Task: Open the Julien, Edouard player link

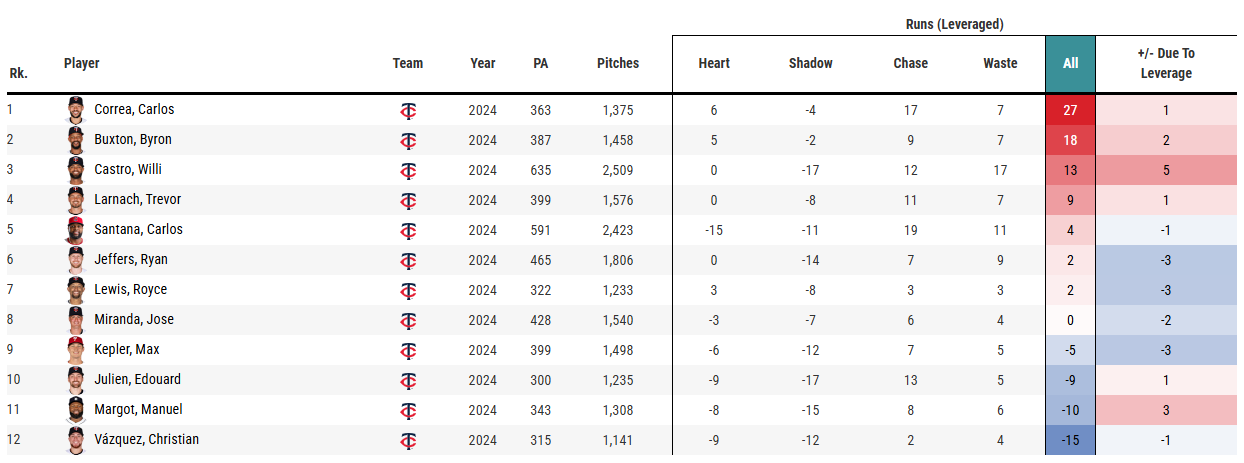Action: click(138, 380)
